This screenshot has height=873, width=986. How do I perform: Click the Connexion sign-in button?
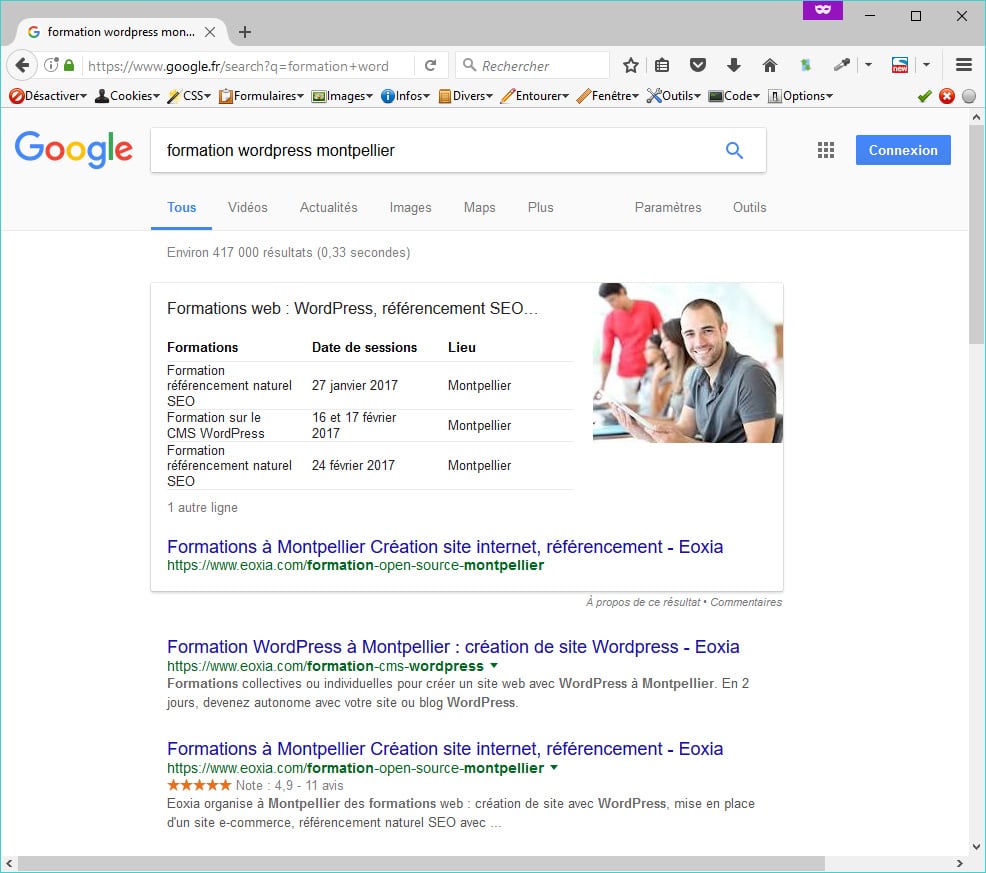point(903,150)
